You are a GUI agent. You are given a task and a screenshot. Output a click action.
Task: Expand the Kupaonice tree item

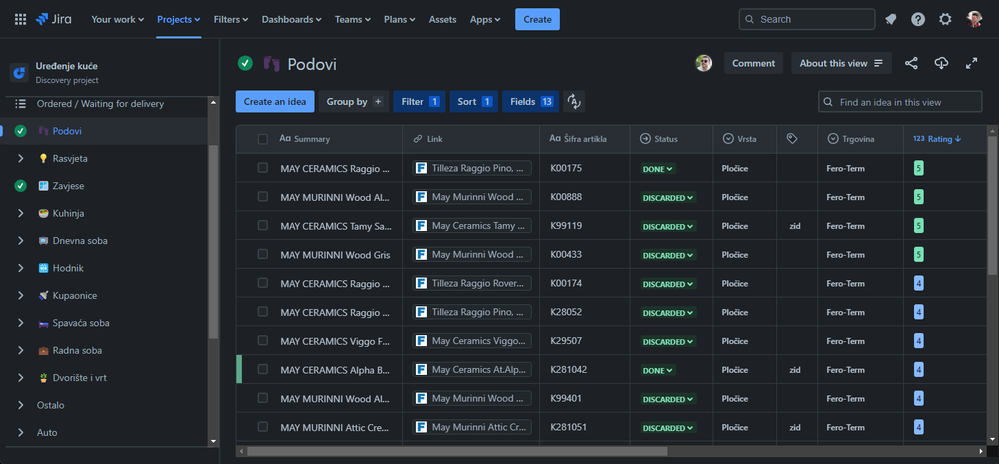click(x=21, y=296)
